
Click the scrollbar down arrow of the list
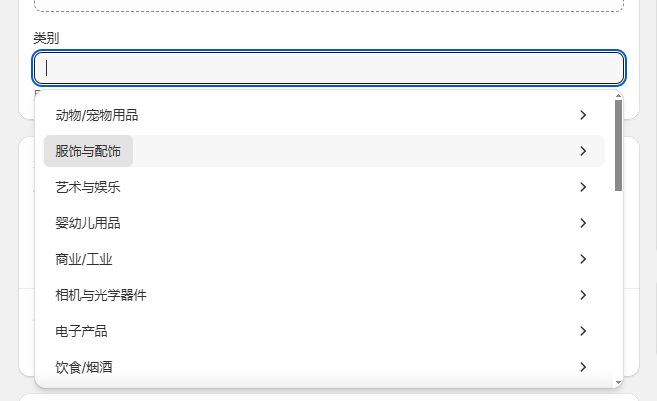coord(618,382)
